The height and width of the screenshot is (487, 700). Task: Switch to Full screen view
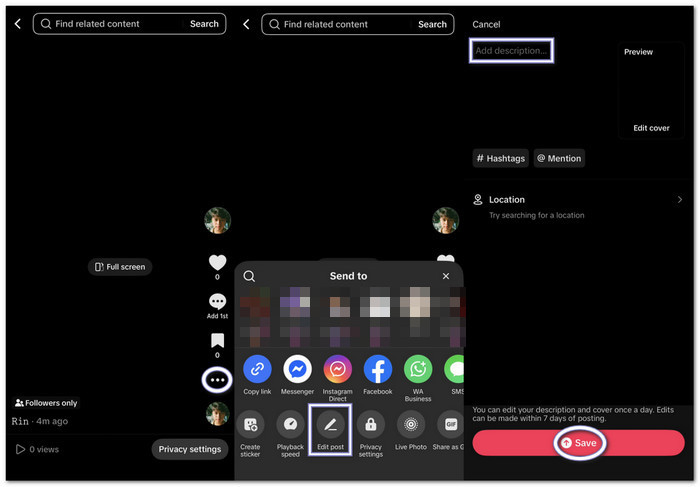(120, 266)
